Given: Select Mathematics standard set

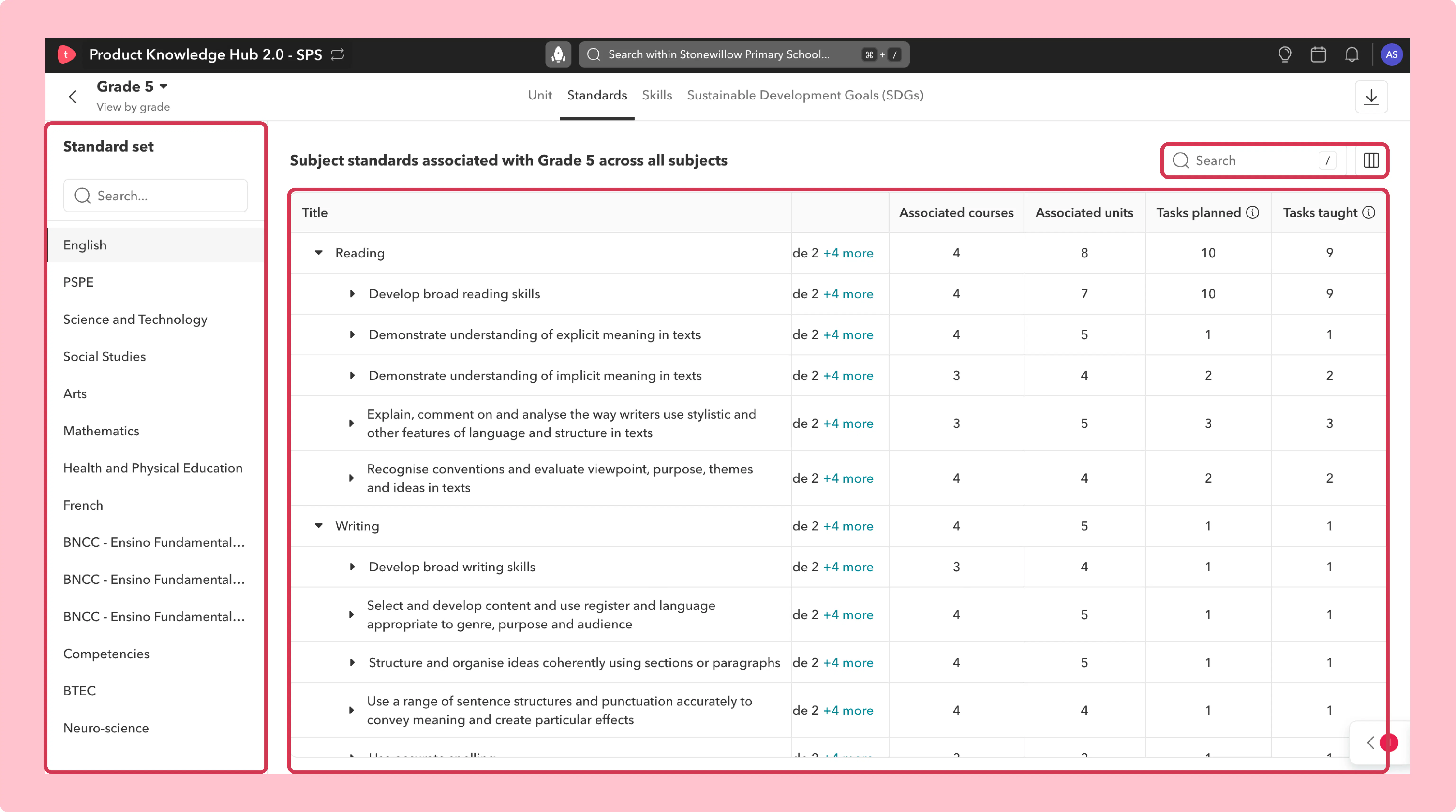Looking at the screenshot, I should point(156,431).
